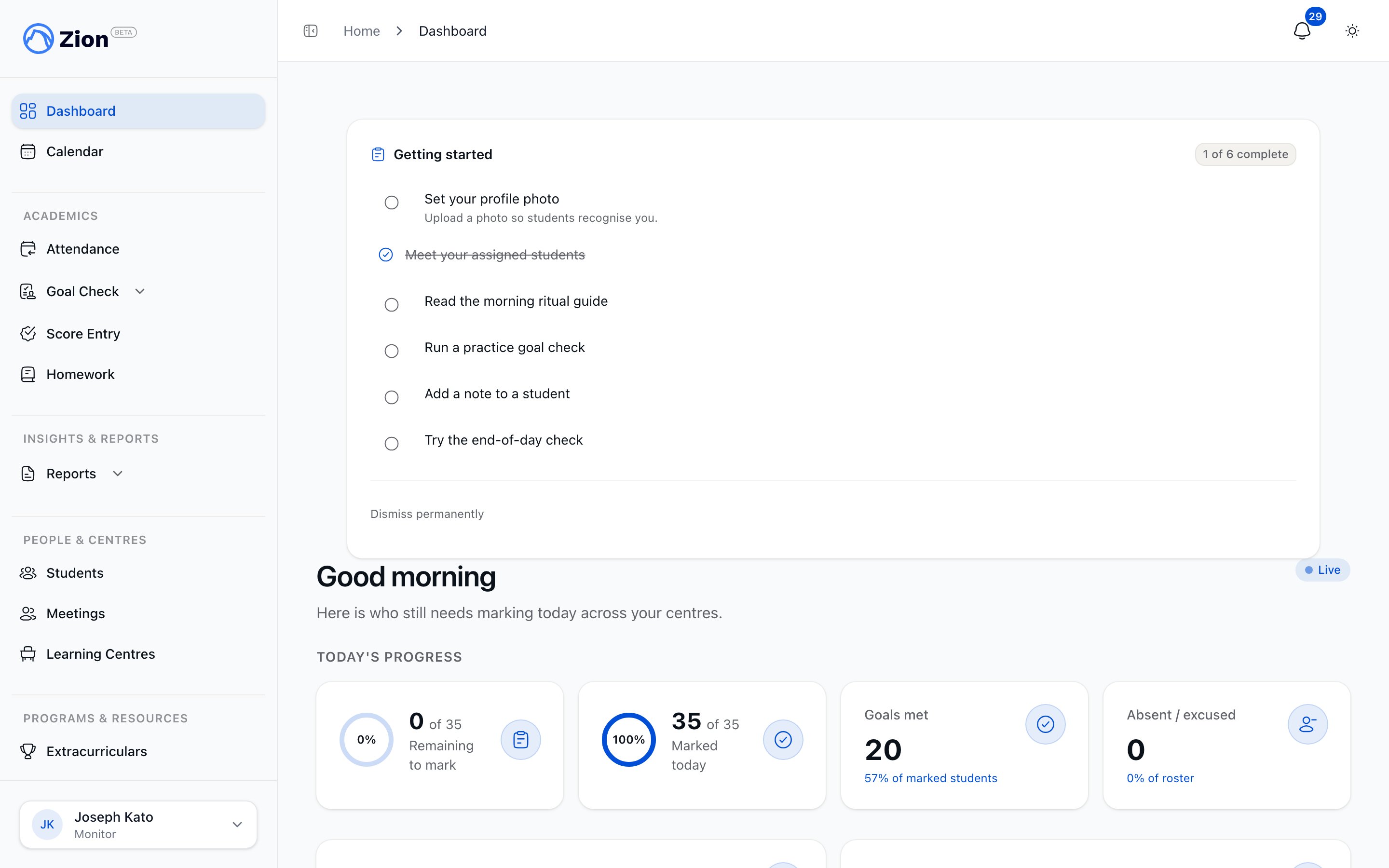Image resolution: width=1389 pixels, height=868 pixels.
Task: Click the JK avatar
Action: pos(47,825)
